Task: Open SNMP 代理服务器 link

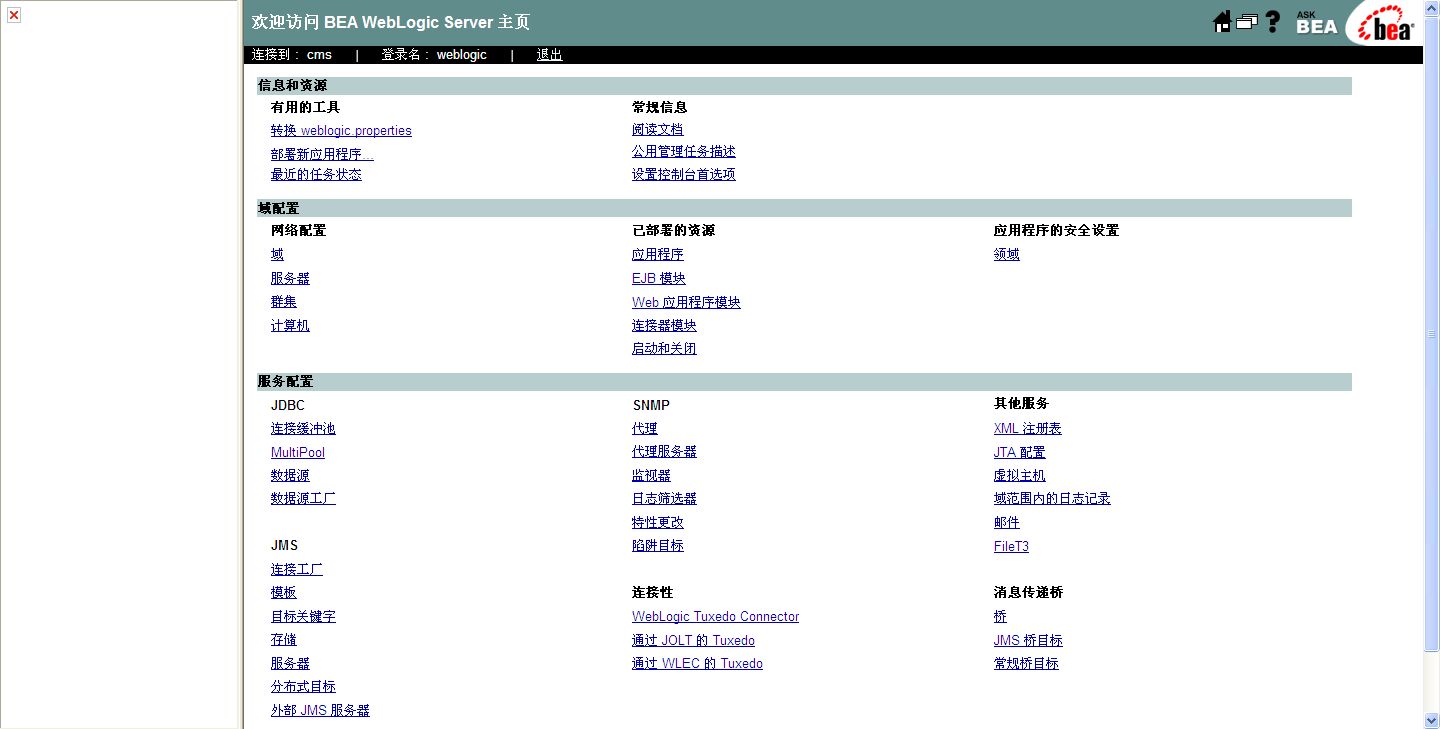Action: click(x=664, y=452)
